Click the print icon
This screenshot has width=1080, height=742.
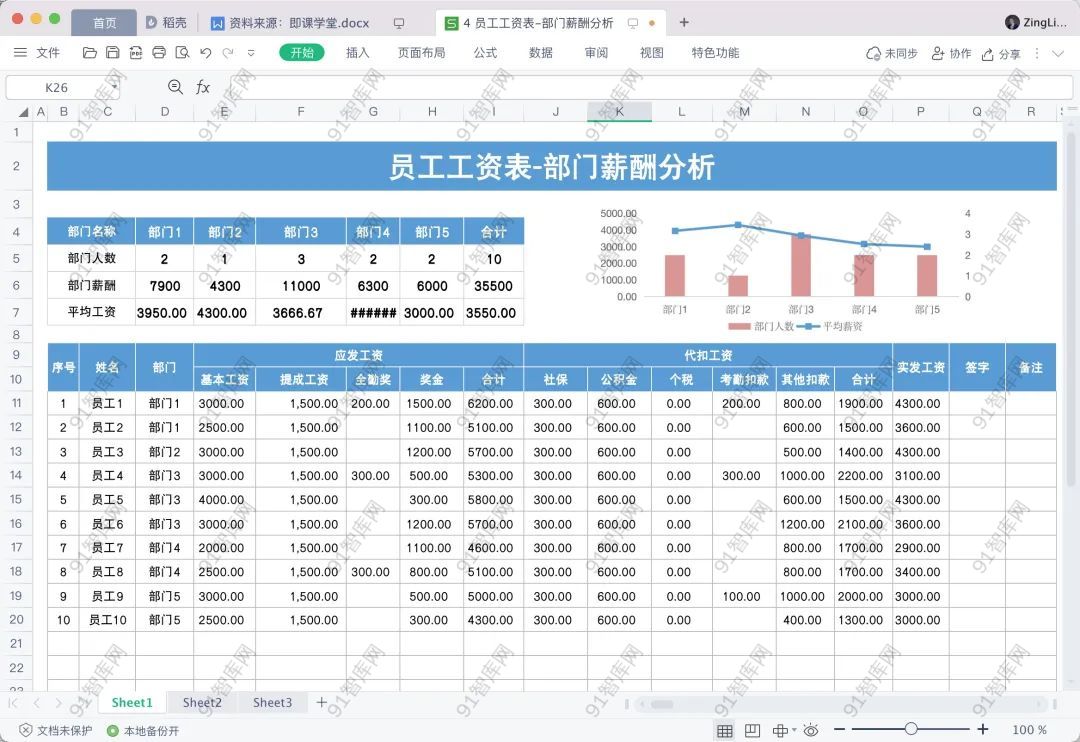coord(159,53)
